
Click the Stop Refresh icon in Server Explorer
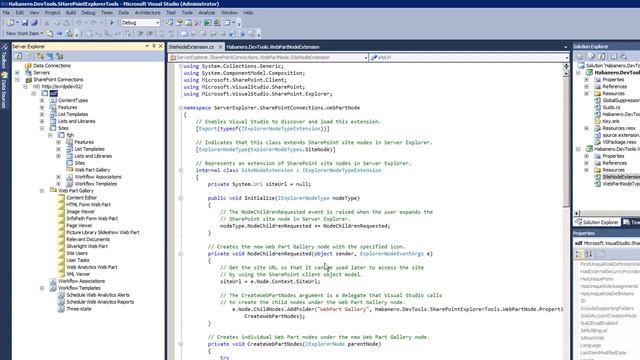click(29, 56)
